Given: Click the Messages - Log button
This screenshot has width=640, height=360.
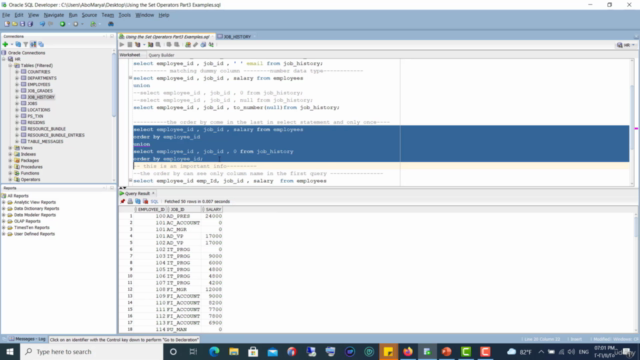Looking at the screenshot, I should click(x=27, y=339).
